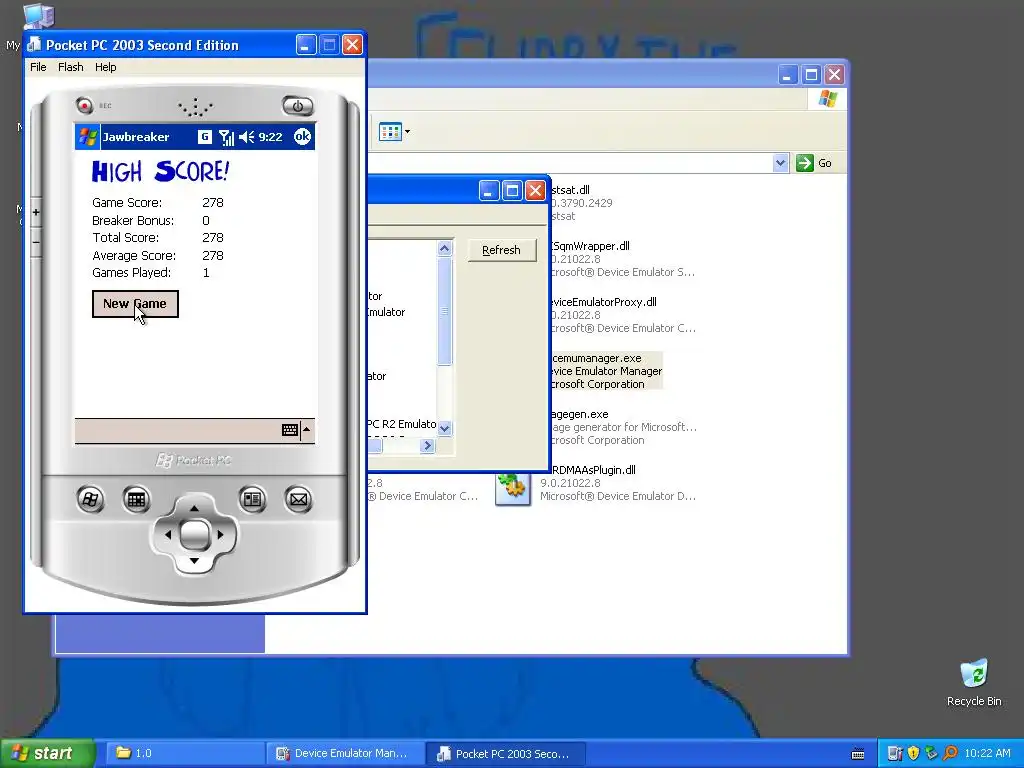Open the Flash menu of the emulator
The height and width of the screenshot is (768, 1024).
coord(71,67)
